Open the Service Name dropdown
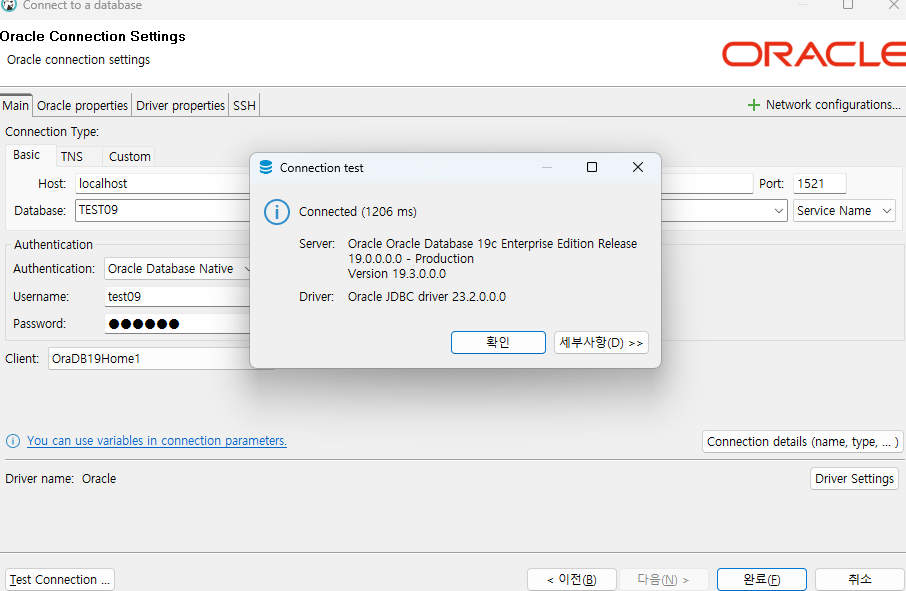Viewport: 906px width, 591px height. 844,211
